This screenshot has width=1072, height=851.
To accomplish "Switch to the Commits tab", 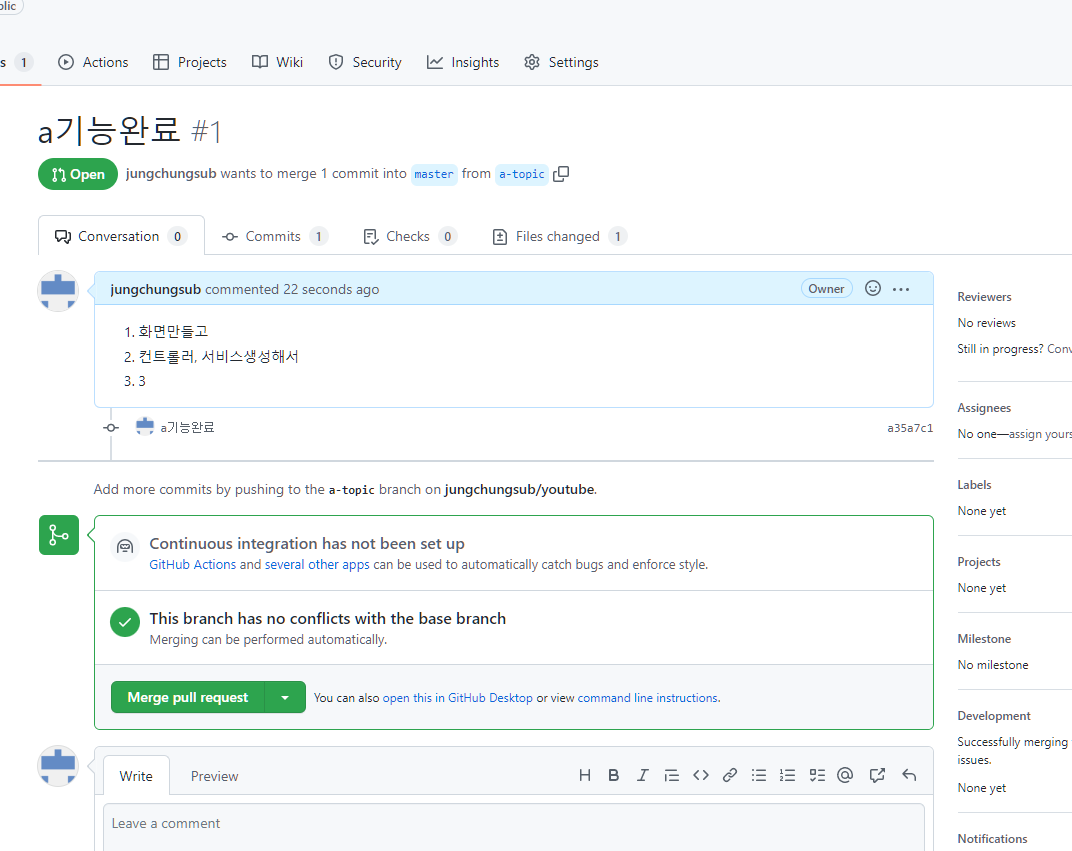I will (274, 237).
